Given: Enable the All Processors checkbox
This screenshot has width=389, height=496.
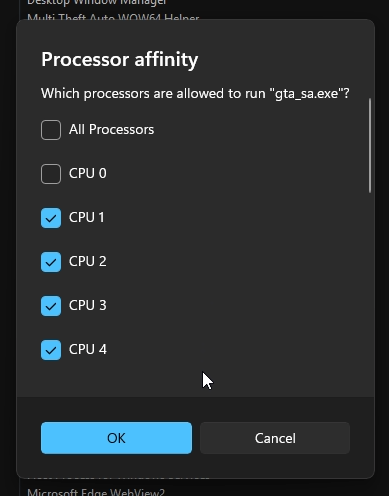Looking at the screenshot, I should tap(51, 130).
